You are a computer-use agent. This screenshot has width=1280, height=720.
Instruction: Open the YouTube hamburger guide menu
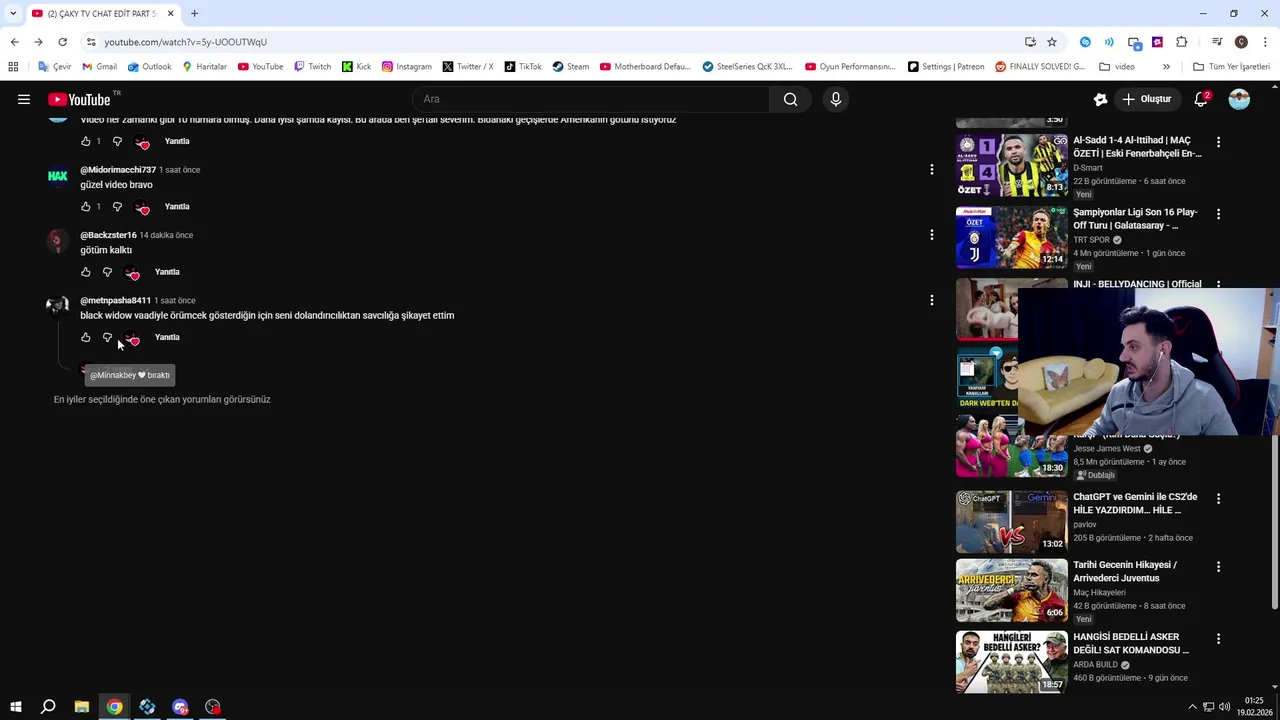[24, 99]
